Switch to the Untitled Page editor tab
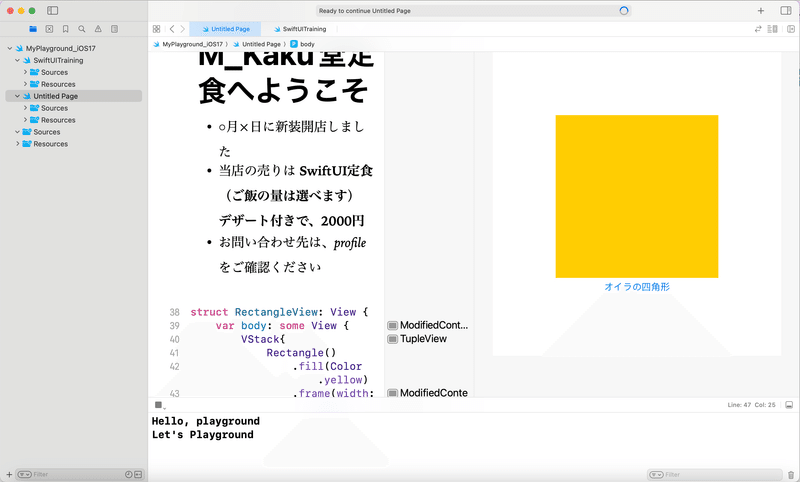The width and height of the screenshot is (800, 482). coord(225,29)
